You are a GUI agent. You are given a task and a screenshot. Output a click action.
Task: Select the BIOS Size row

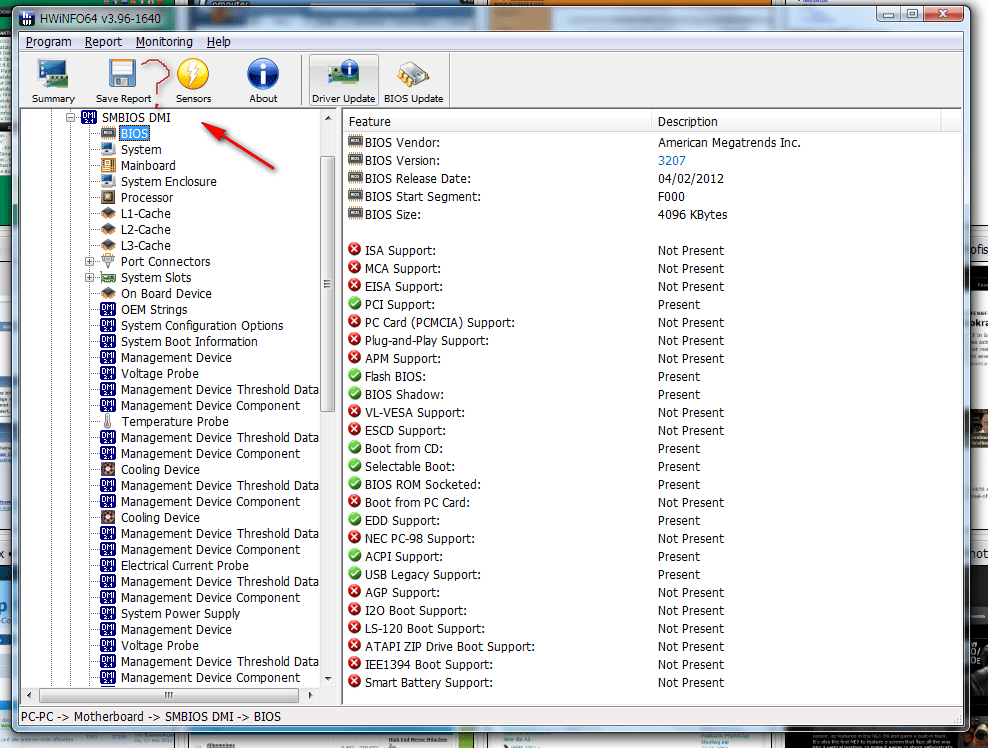point(653,214)
